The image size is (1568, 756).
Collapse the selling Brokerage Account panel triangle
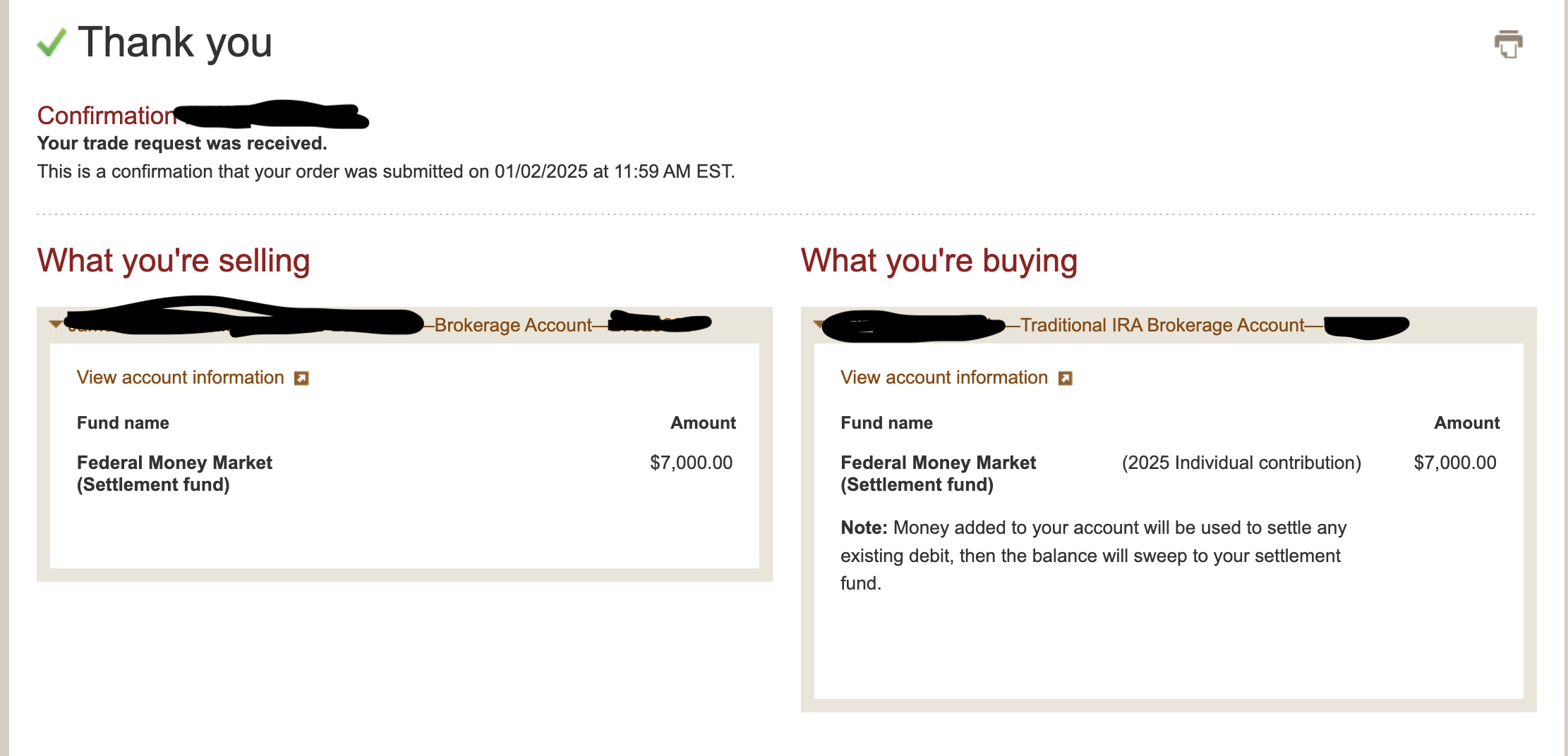[x=55, y=324]
